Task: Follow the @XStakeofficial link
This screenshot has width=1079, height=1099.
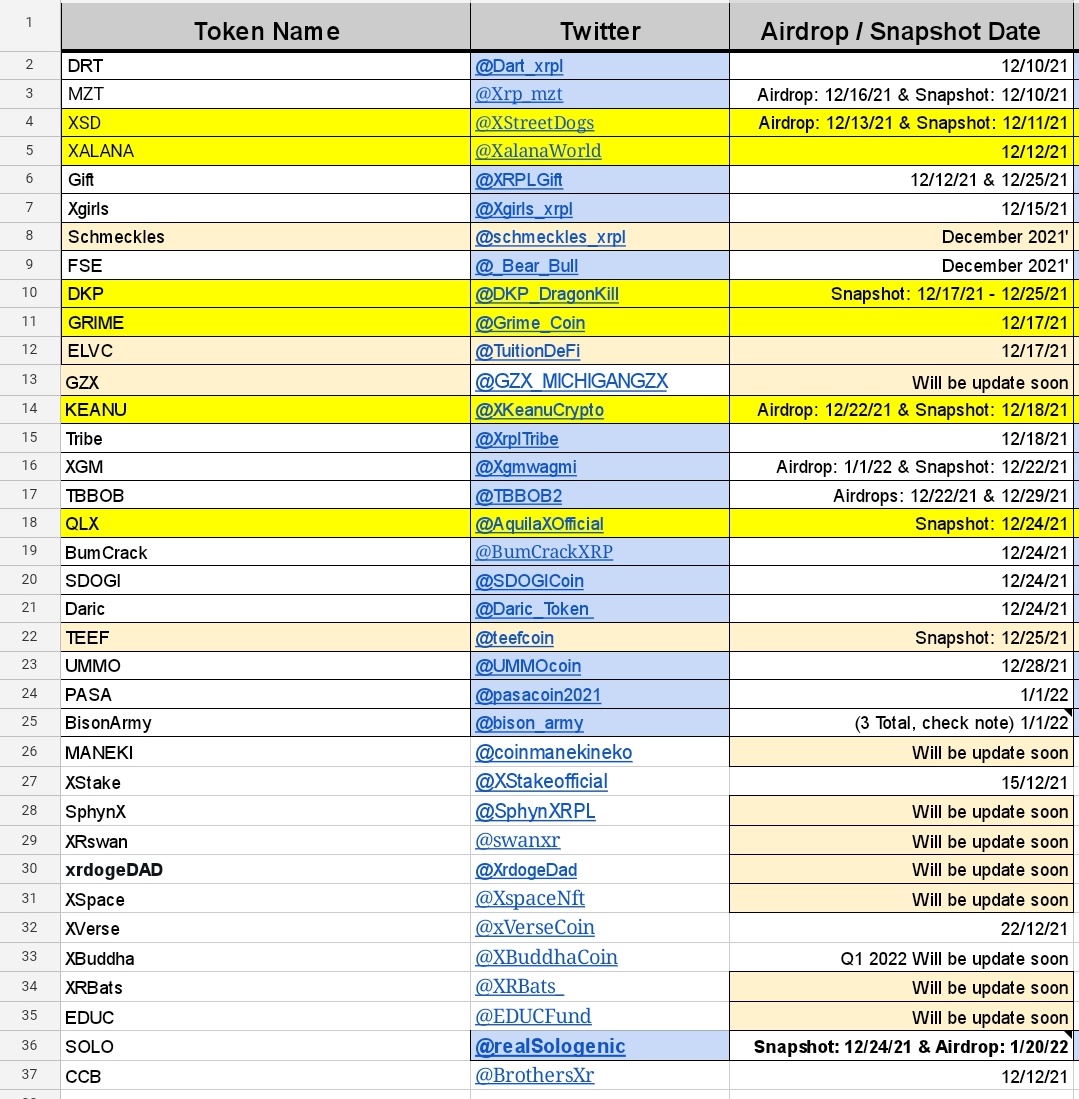Action: coord(541,781)
